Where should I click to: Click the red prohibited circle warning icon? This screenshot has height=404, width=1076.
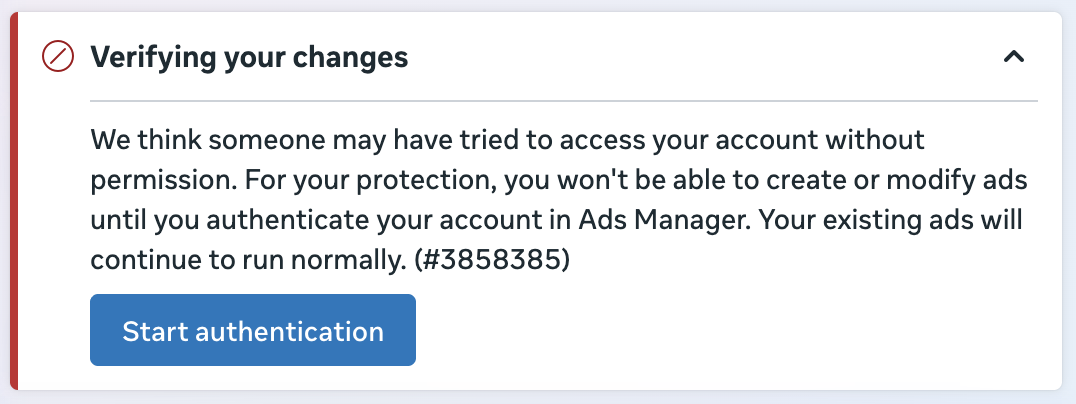point(55,58)
